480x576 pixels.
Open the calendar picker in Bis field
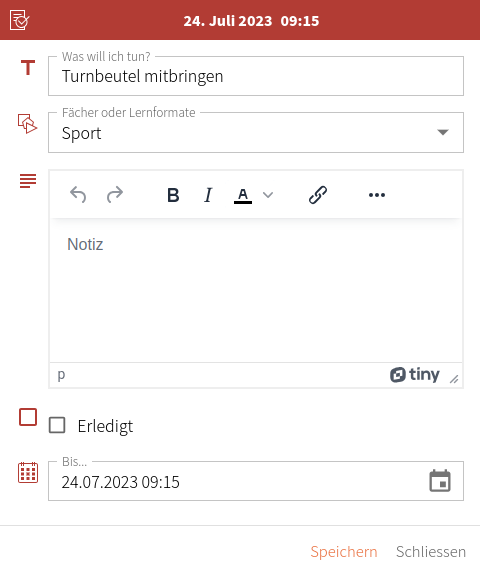440,480
